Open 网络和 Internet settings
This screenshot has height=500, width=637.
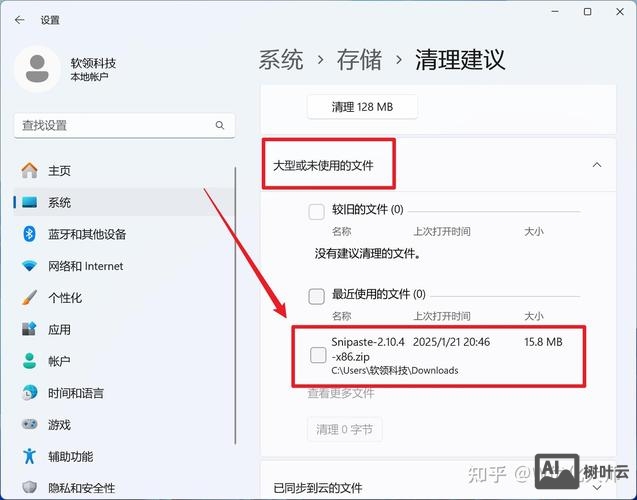(x=124, y=266)
